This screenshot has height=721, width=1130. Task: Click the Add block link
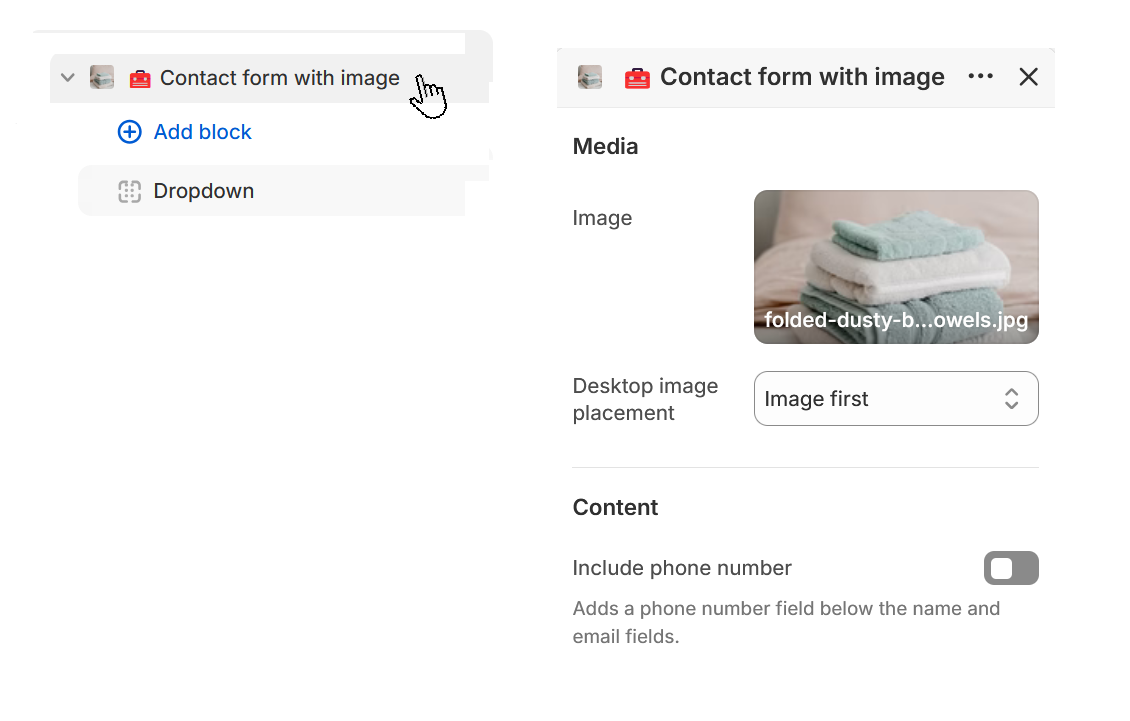point(202,131)
